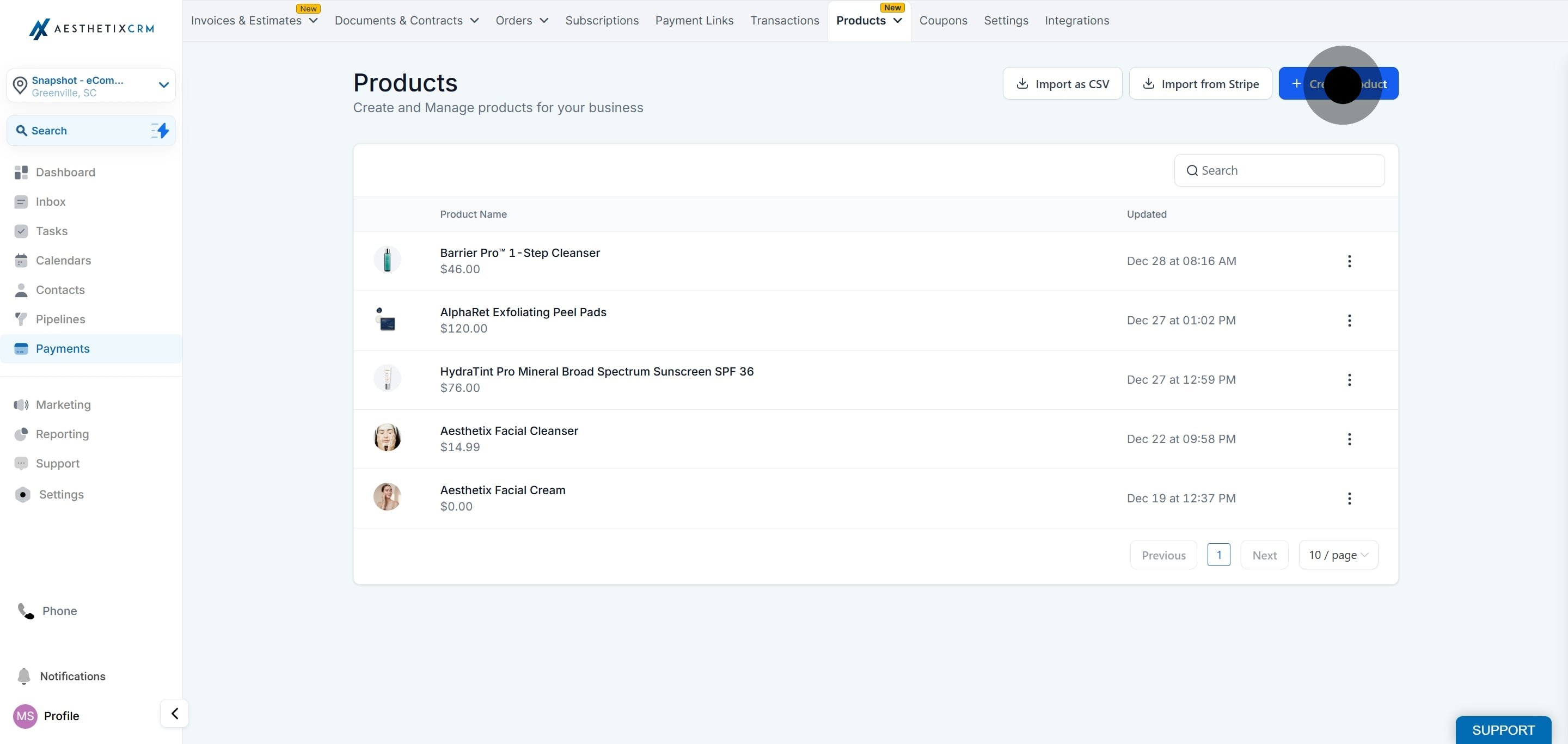The height and width of the screenshot is (744, 1568).
Task: Click the Import as CSV button
Action: click(1062, 83)
